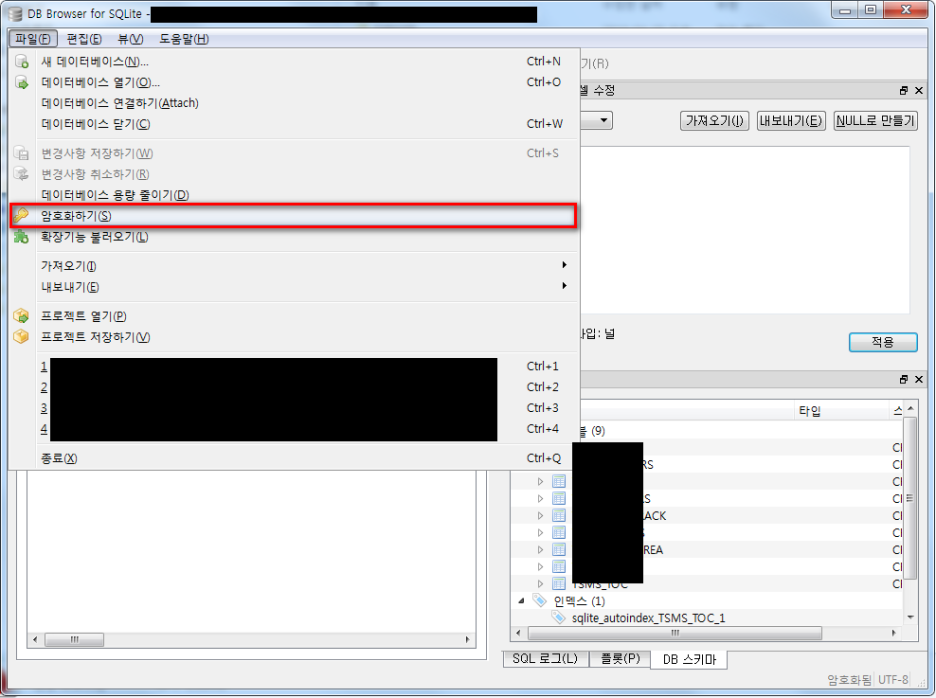936x698 pixels.
Task: Select 데이터베이스 용량 줄이기(D)
Action: [294, 195]
